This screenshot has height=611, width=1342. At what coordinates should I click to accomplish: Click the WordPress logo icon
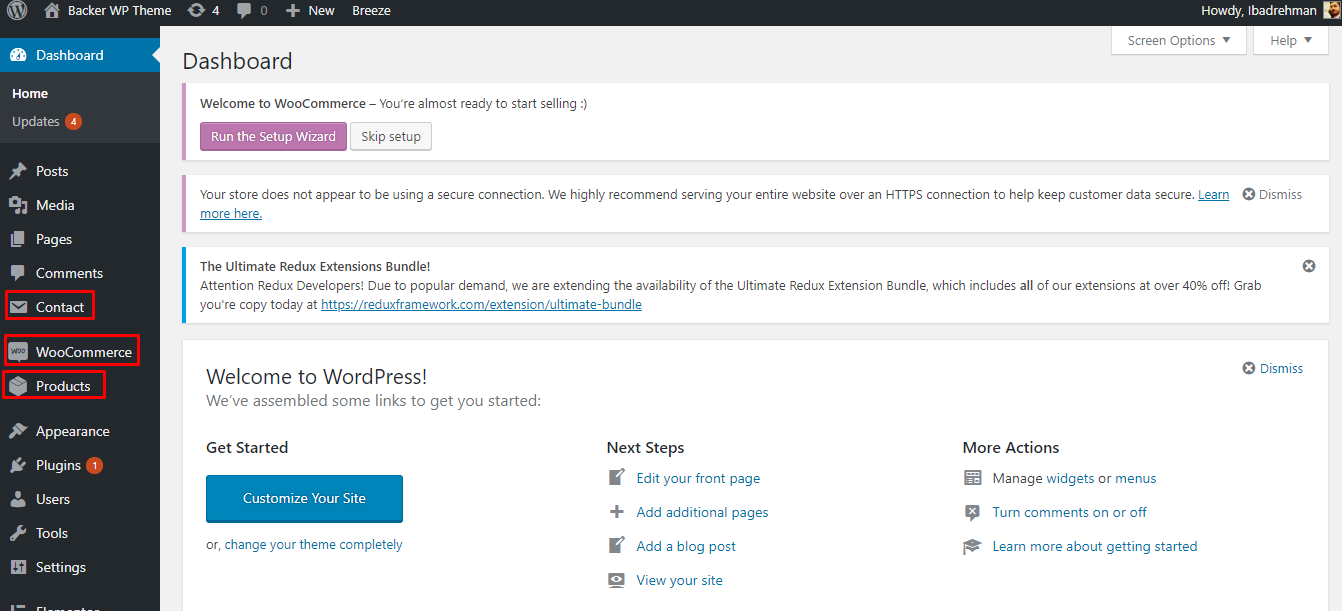coord(17,11)
